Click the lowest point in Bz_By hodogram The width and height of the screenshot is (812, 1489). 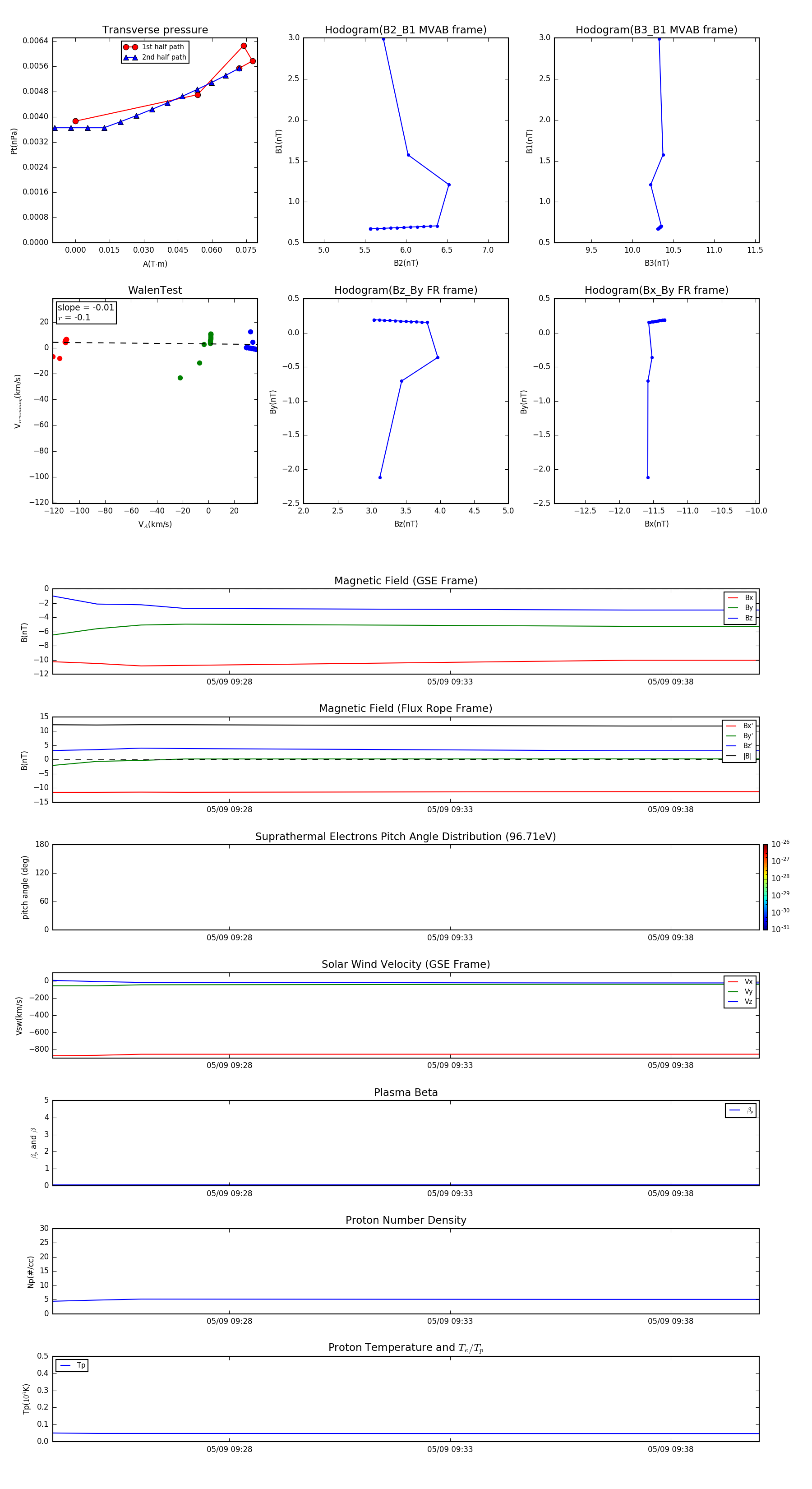pos(380,477)
